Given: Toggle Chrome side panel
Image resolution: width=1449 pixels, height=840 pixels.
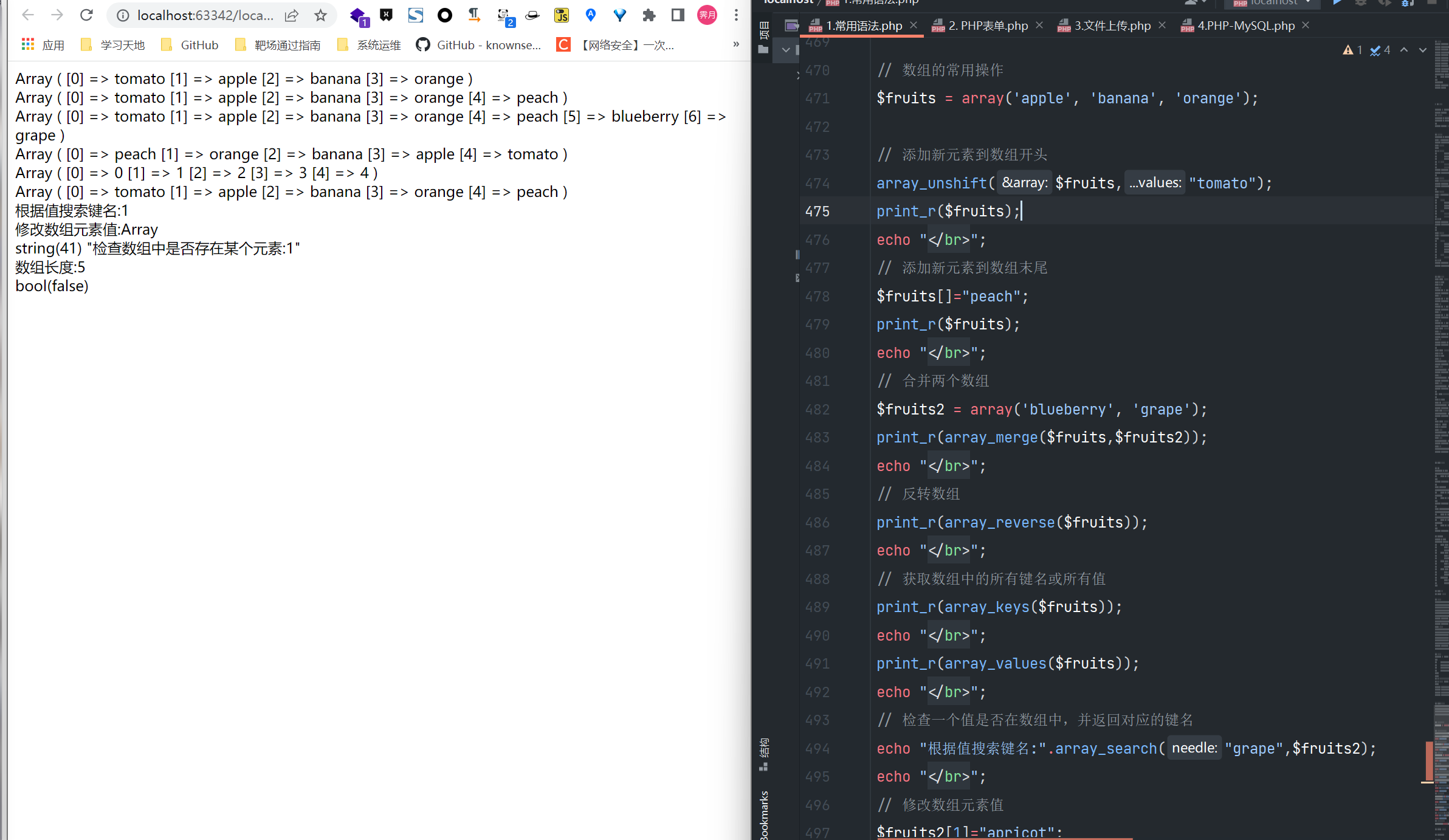Looking at the screenshot, I should [678, 15].
